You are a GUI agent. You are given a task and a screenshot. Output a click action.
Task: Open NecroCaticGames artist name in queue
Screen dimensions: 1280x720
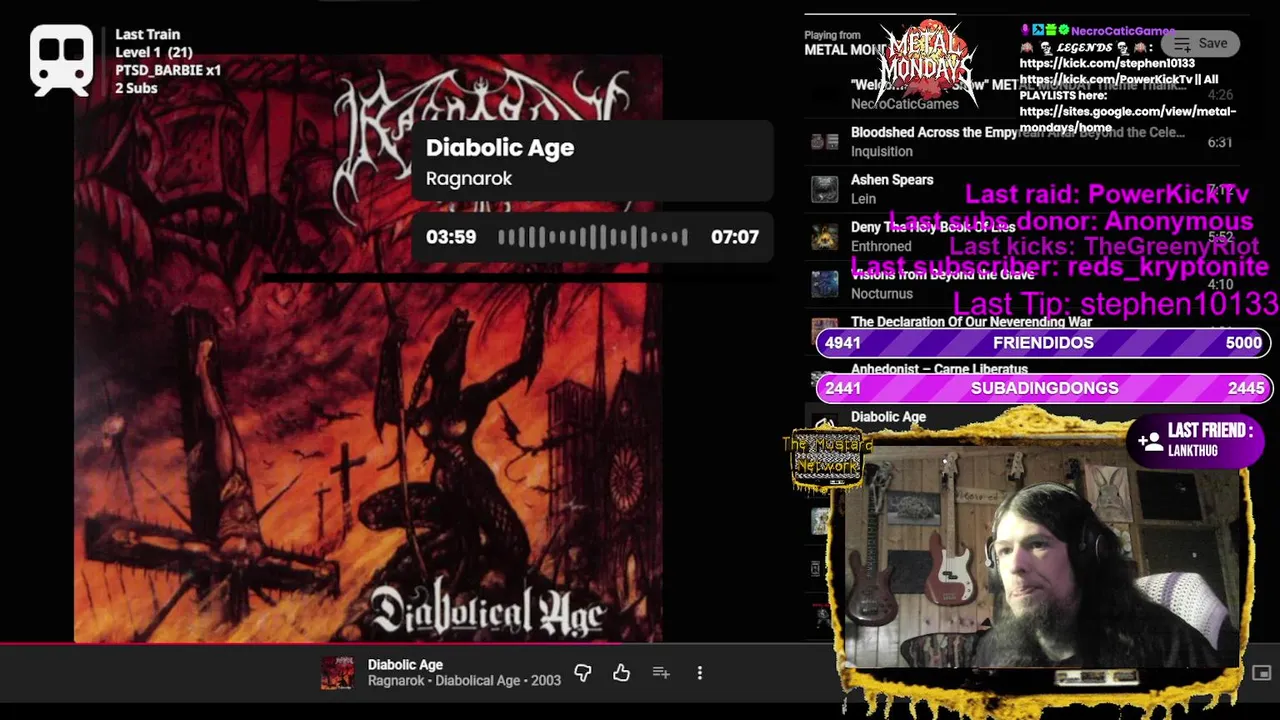(904, 104)
